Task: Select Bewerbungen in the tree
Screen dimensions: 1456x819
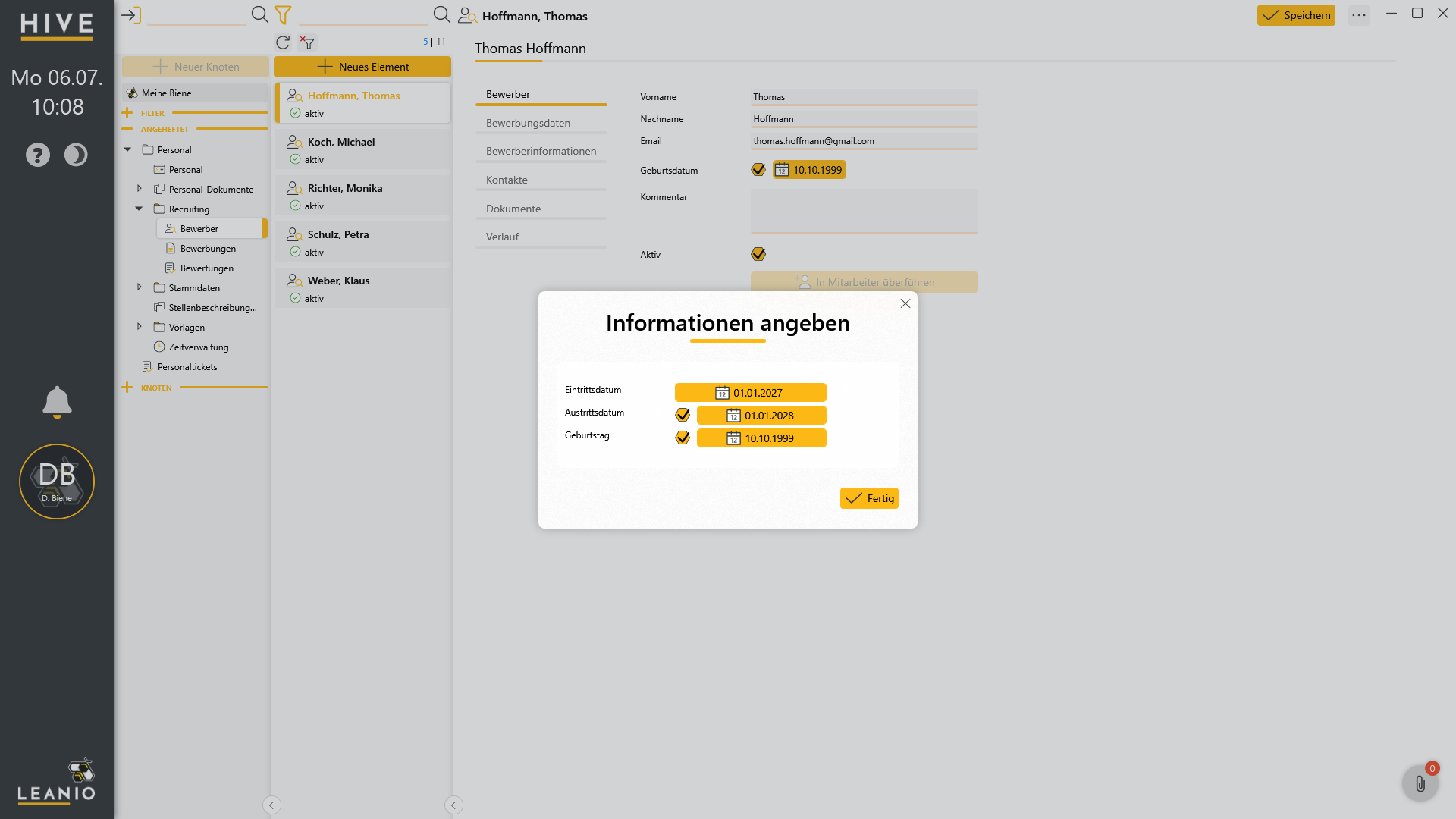Action: pos(208,249)
